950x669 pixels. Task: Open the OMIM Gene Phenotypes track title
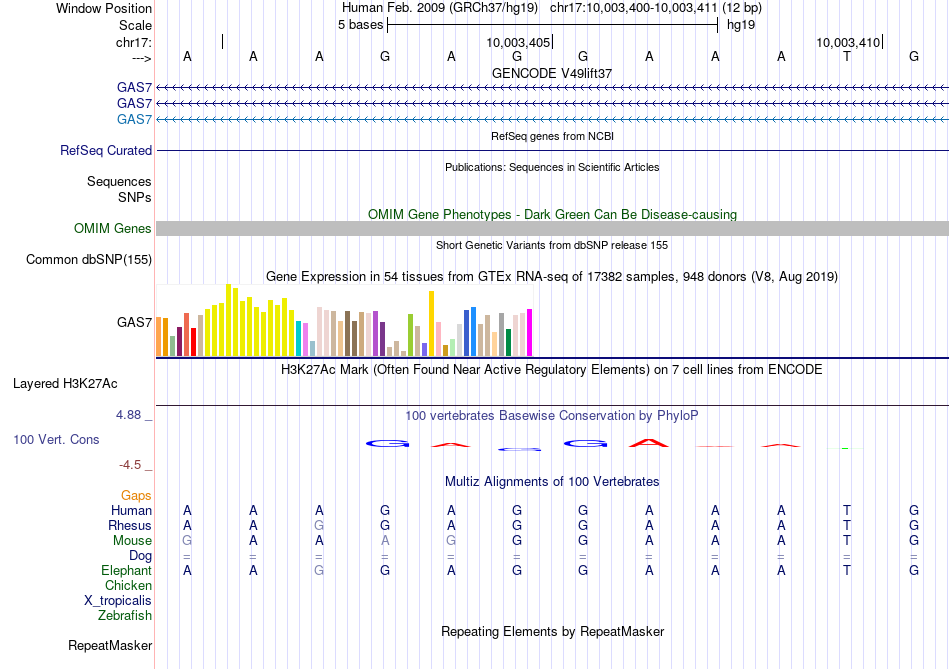552,215
